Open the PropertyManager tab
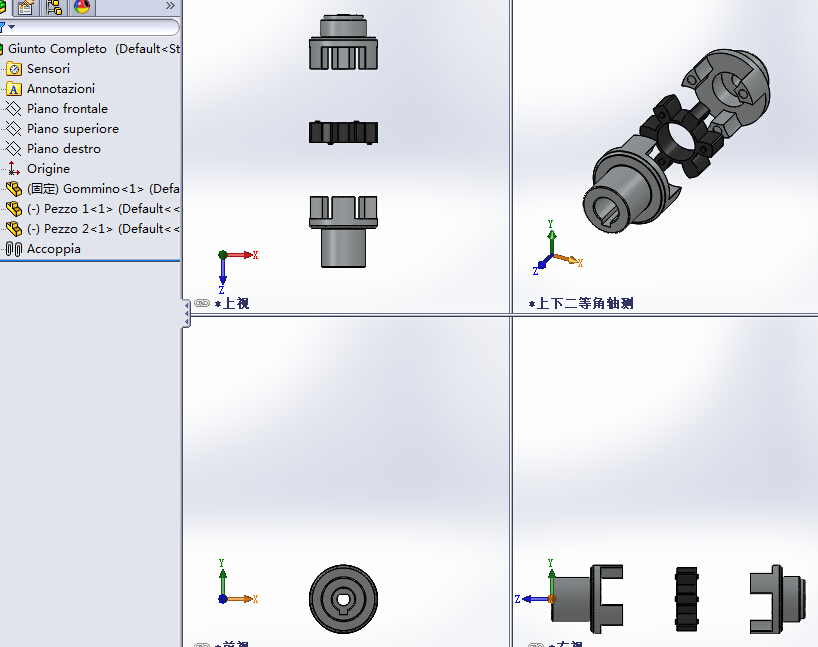818x647 pixels. tap(26, 6)
